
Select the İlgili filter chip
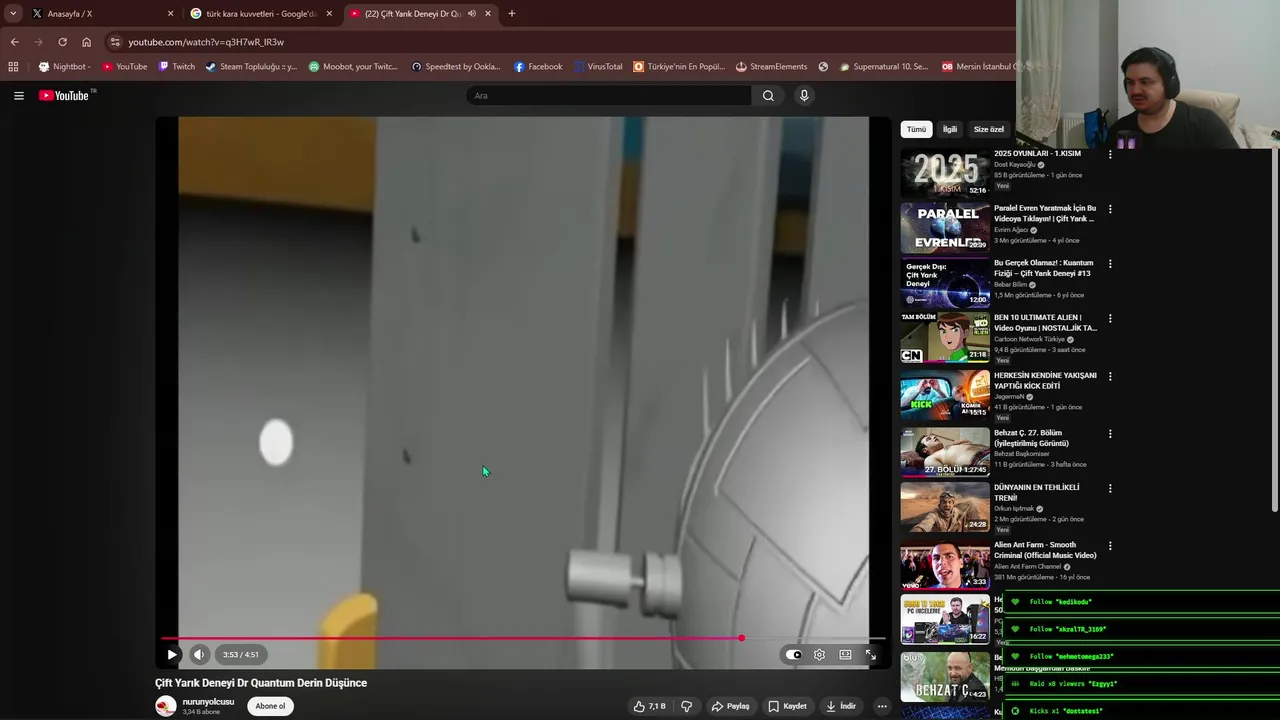950,129
